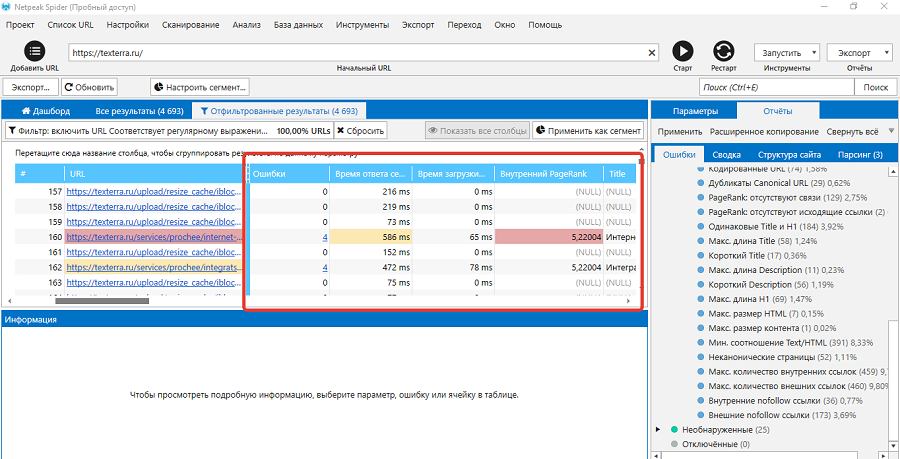Click Применить как сегмент button
900x459 pixels.
[x=588, y=130]
